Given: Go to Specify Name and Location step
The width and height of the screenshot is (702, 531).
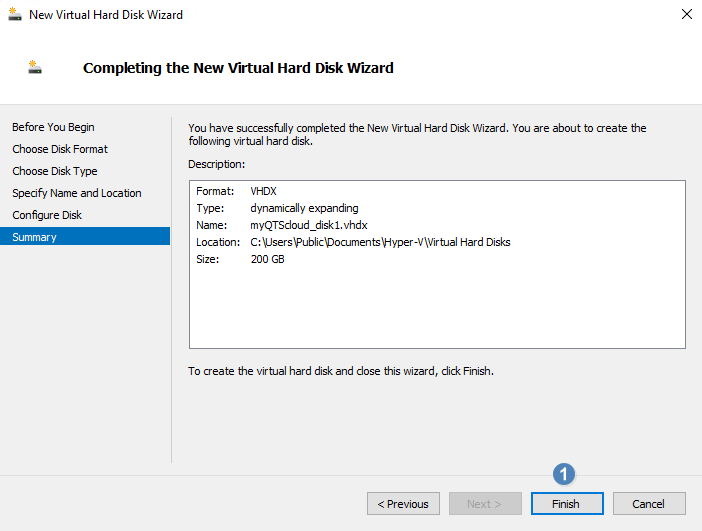Looking at the screenshot, I should (x=77, y=193).
